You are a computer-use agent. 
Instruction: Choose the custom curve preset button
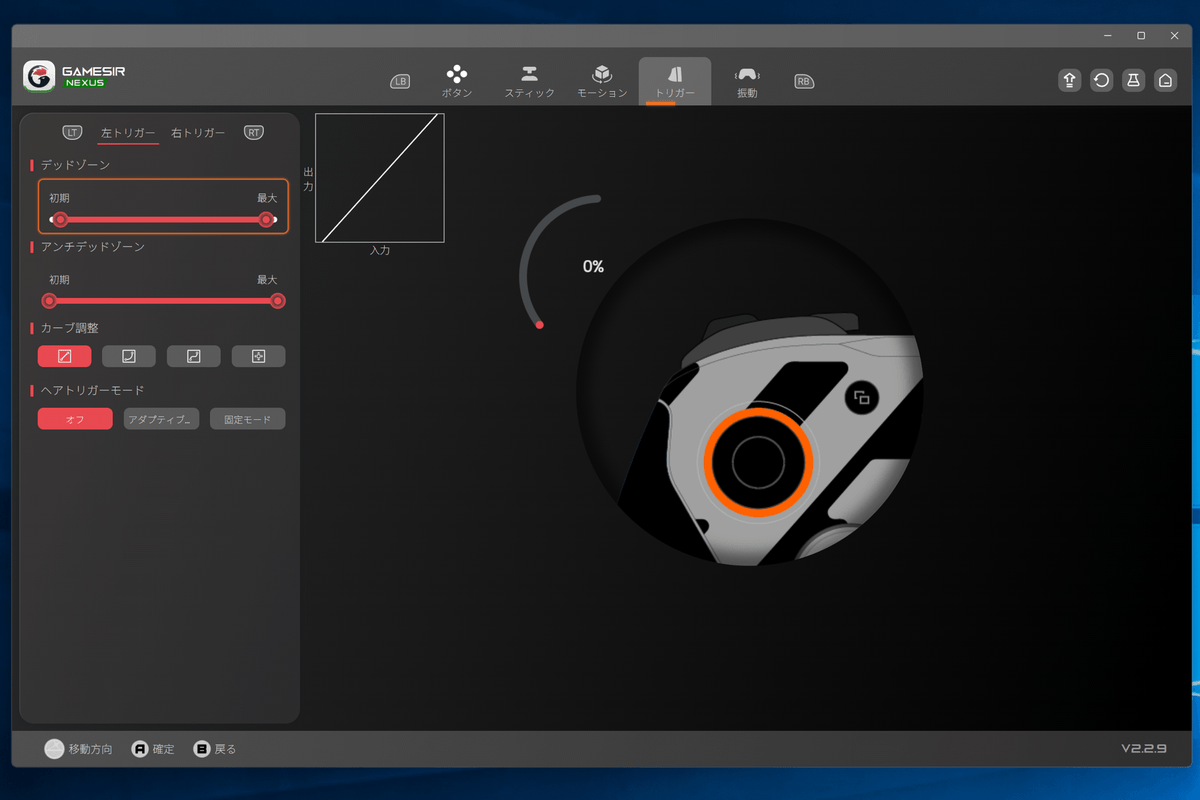tap(258, 356)
